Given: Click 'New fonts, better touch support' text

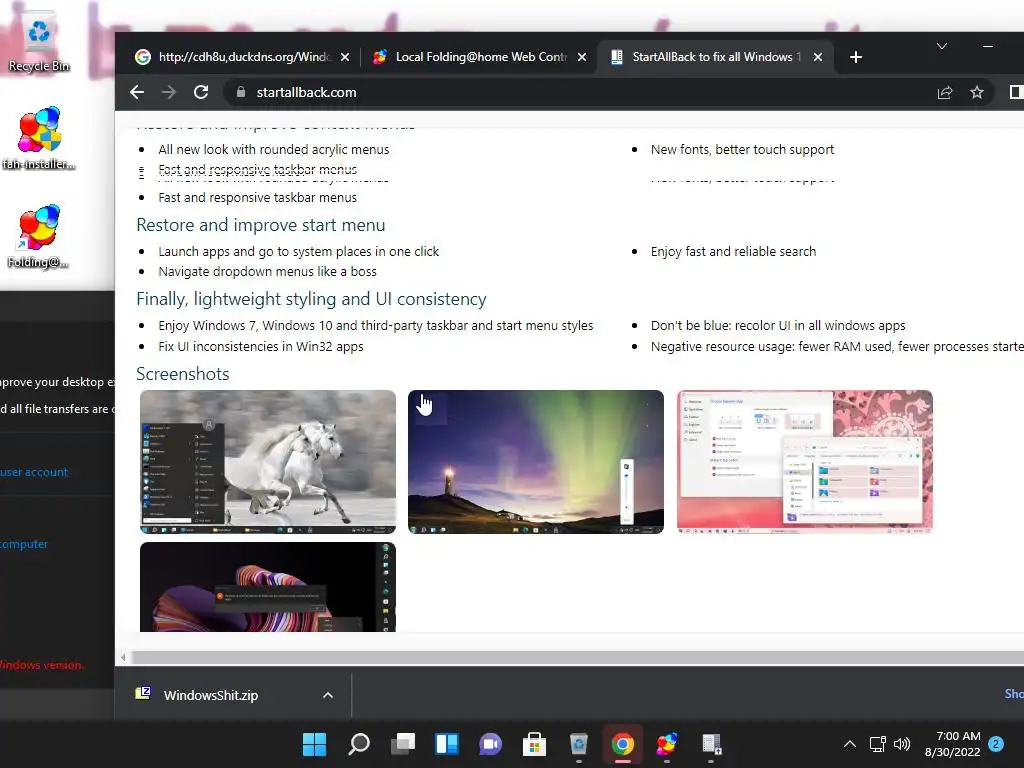Looking at the screenshot, I should pos(742,150).
